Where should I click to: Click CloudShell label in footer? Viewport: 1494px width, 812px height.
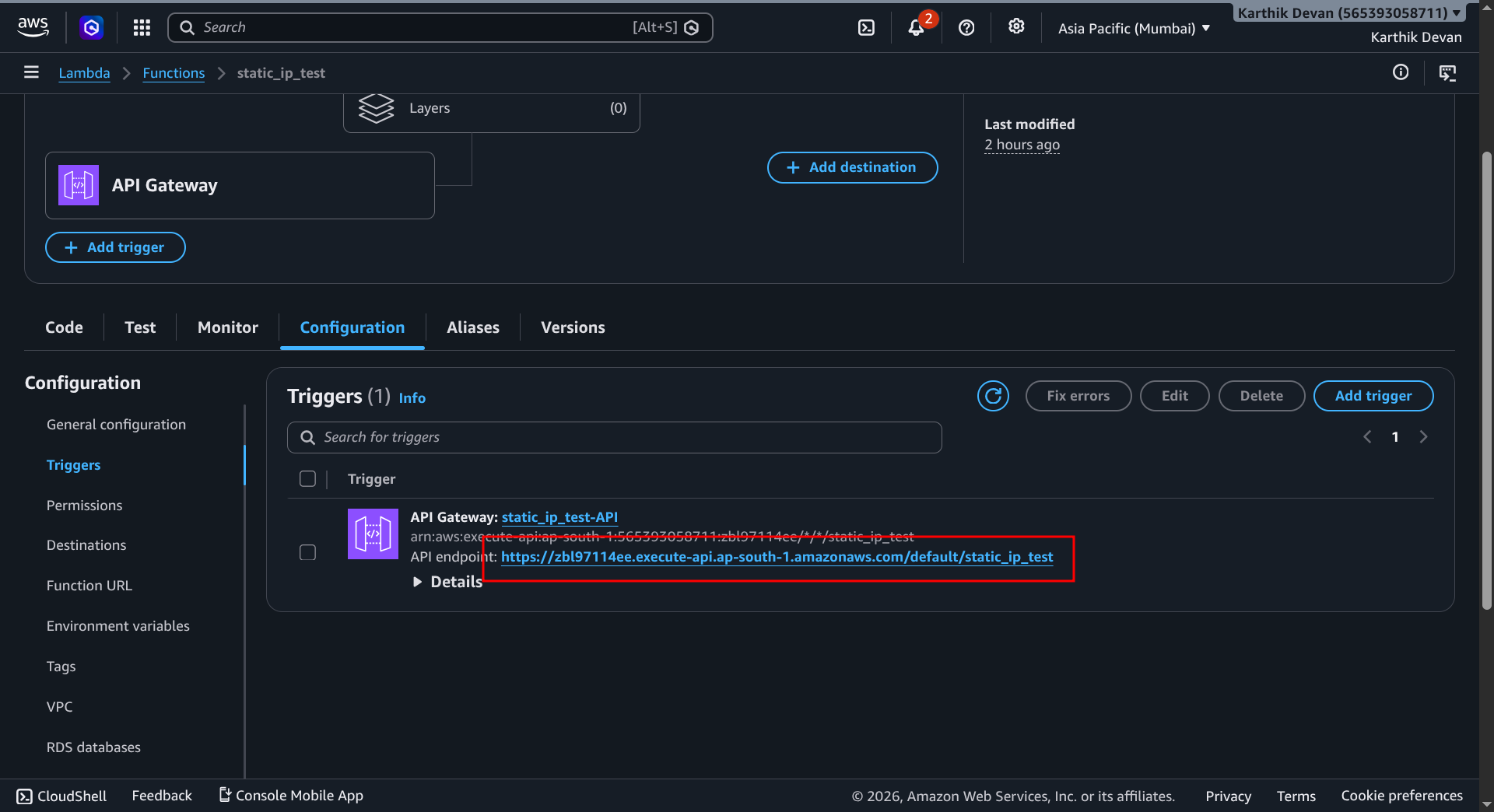[72, 796]
